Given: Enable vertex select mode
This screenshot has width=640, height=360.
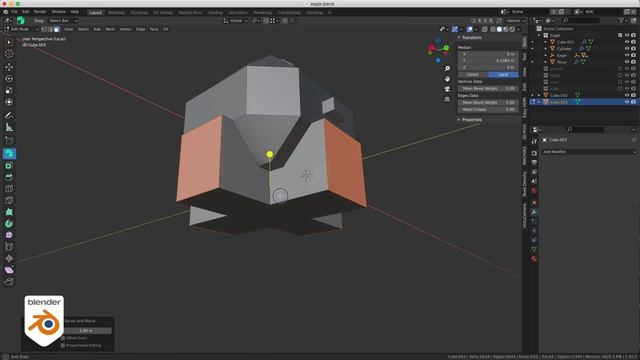Looking at the screenshot, I should [x=44, y=29].
